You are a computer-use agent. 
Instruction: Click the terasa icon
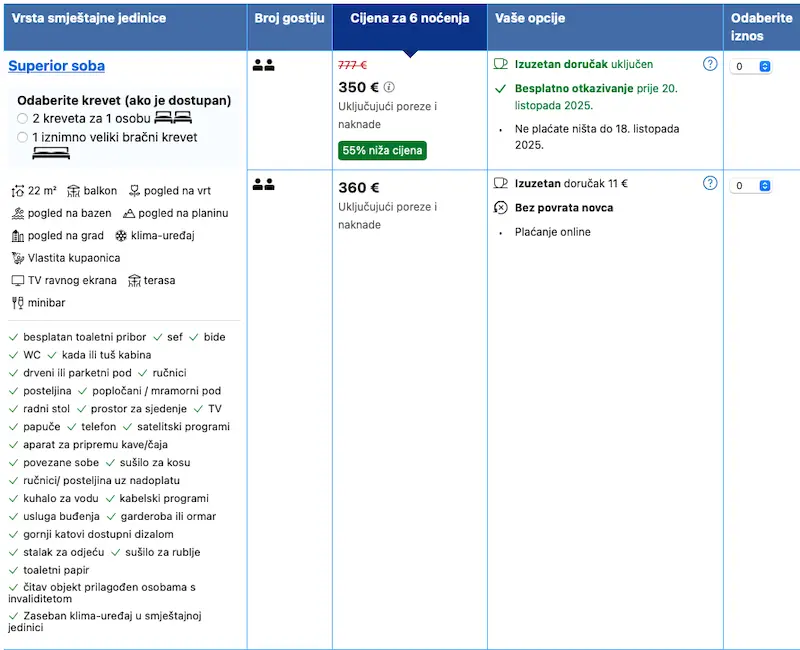coord(134,281)
